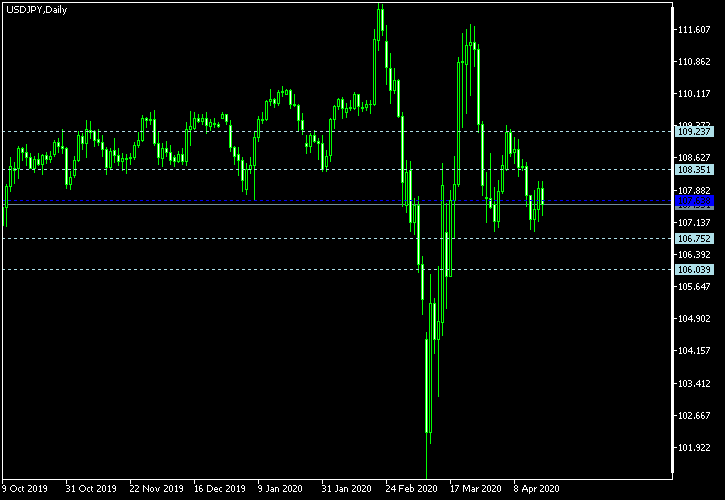Click the 107.882 price axis value
725x500 pixels.
coord(694,191)
